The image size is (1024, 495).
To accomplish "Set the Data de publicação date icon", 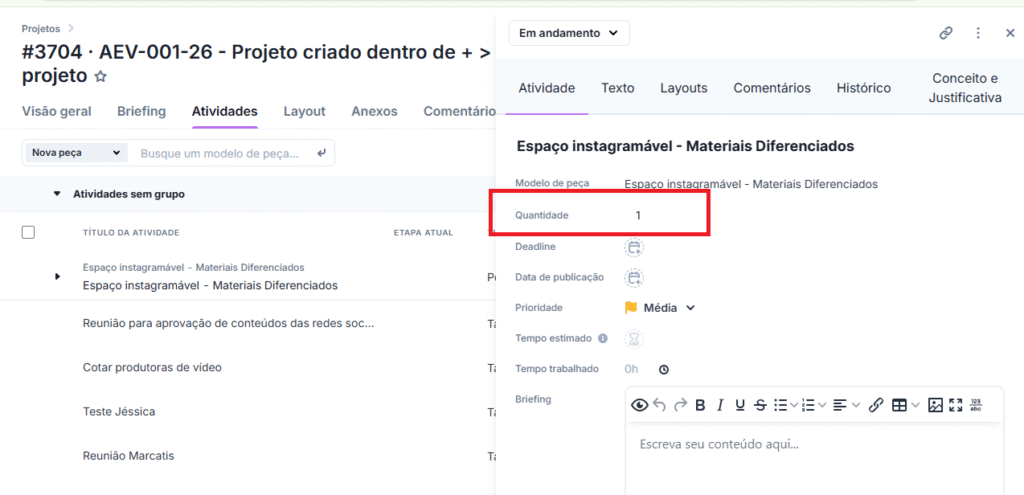I will tap(634, 278).
